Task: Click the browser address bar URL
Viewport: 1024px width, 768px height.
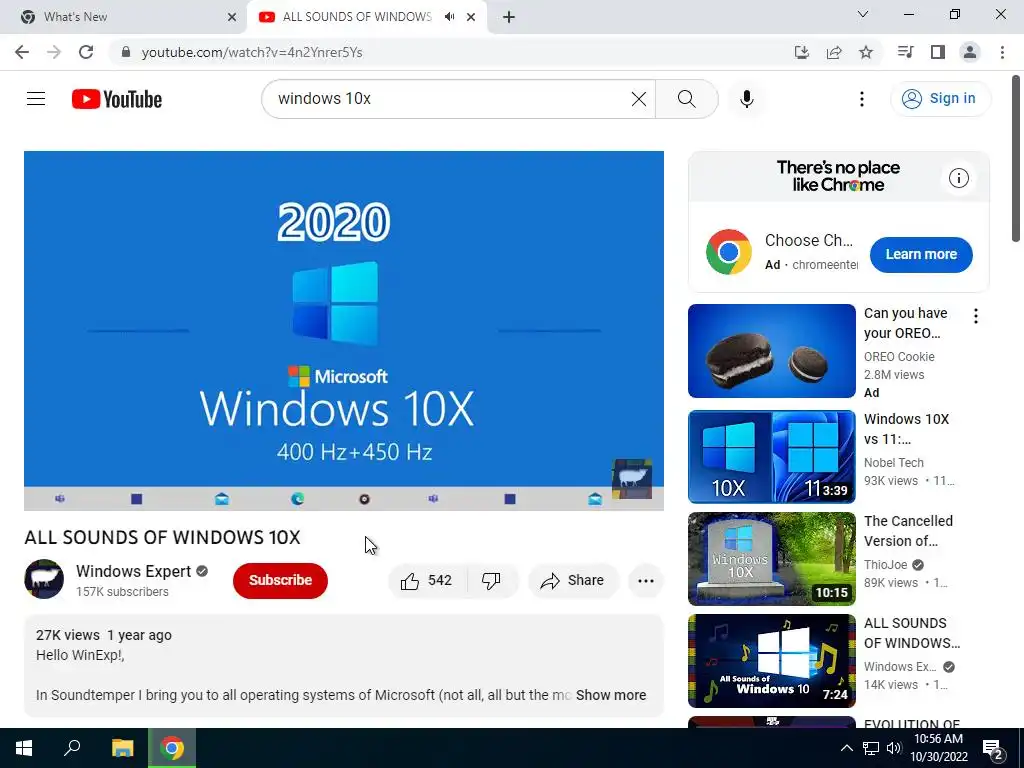Action: (252, 52)
